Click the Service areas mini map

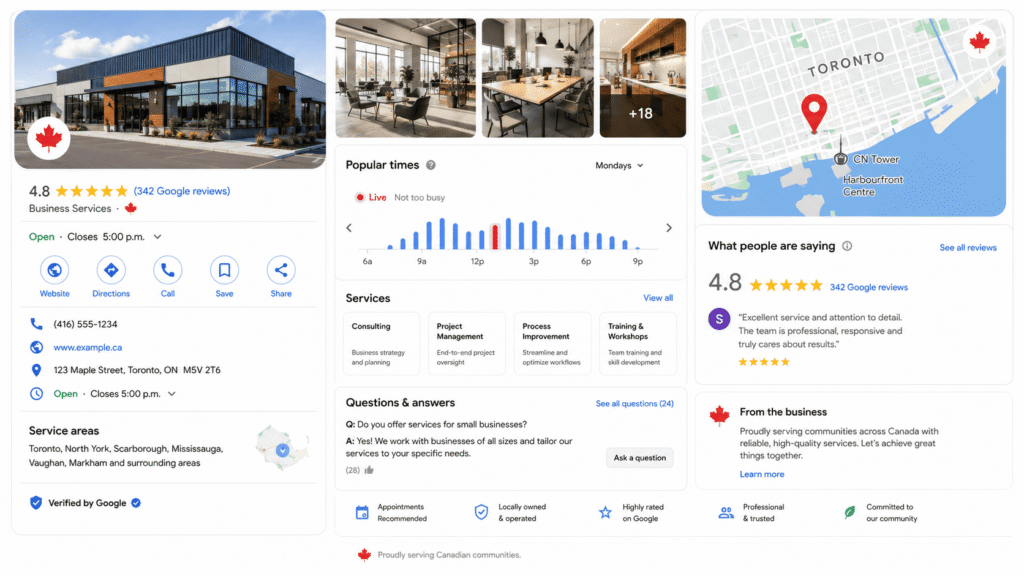coord(281,448)
